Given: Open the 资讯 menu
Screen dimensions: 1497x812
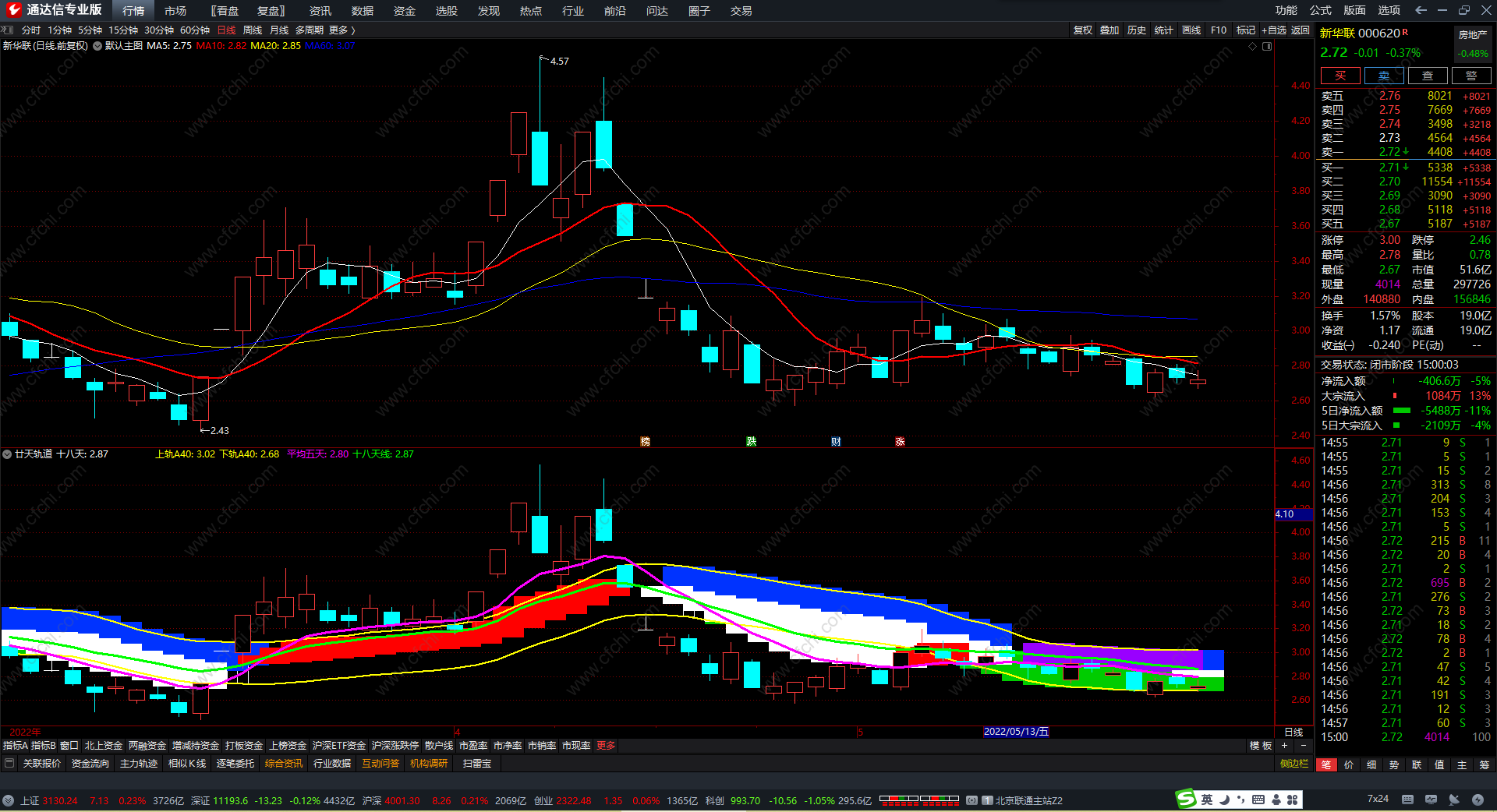Looking at the screenshot, I should tap(320, 11).
